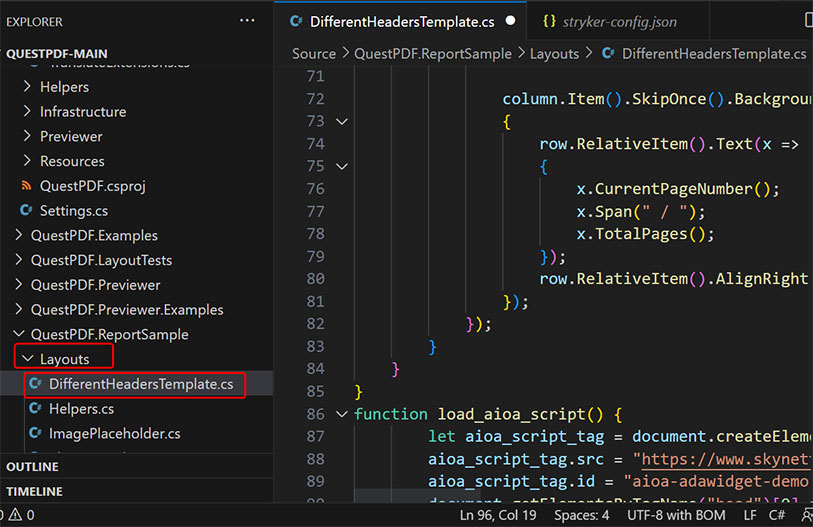The height and width of the screenshot is (527, 813).
Task: Click the split editor icon at top right
Action: click(x=807, y=21)
